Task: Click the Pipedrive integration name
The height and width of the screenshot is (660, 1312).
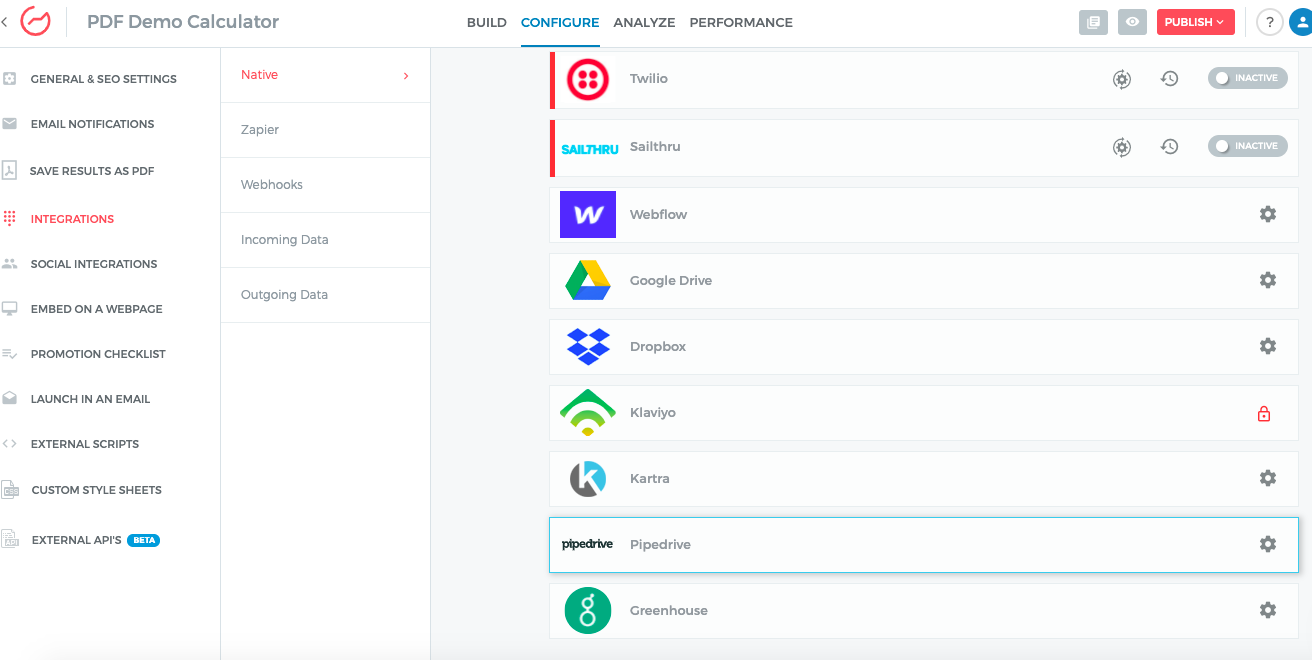Action: coord(660,545)
